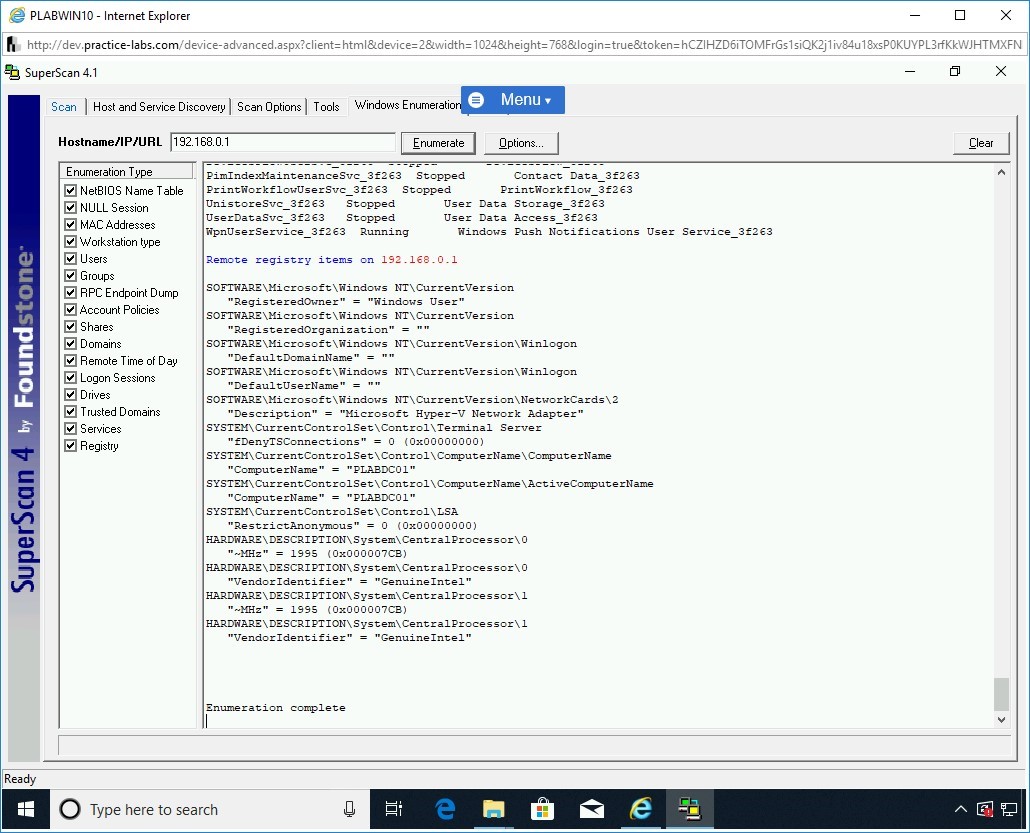
Task: Click the Hostname/IP/URL input field
Action: 283,143
